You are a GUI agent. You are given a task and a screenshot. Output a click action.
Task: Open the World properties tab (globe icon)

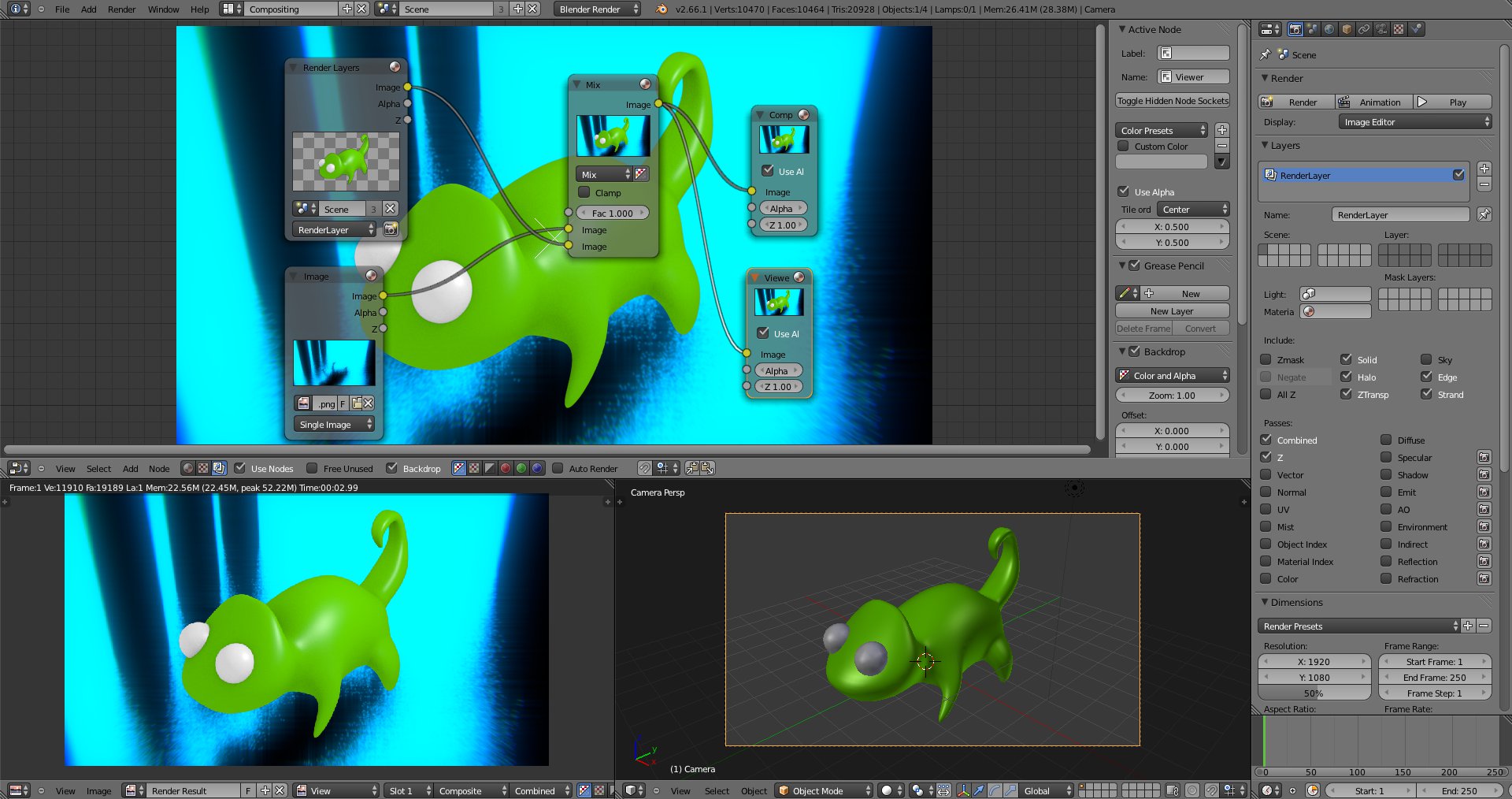click(x=1329, y=29)
